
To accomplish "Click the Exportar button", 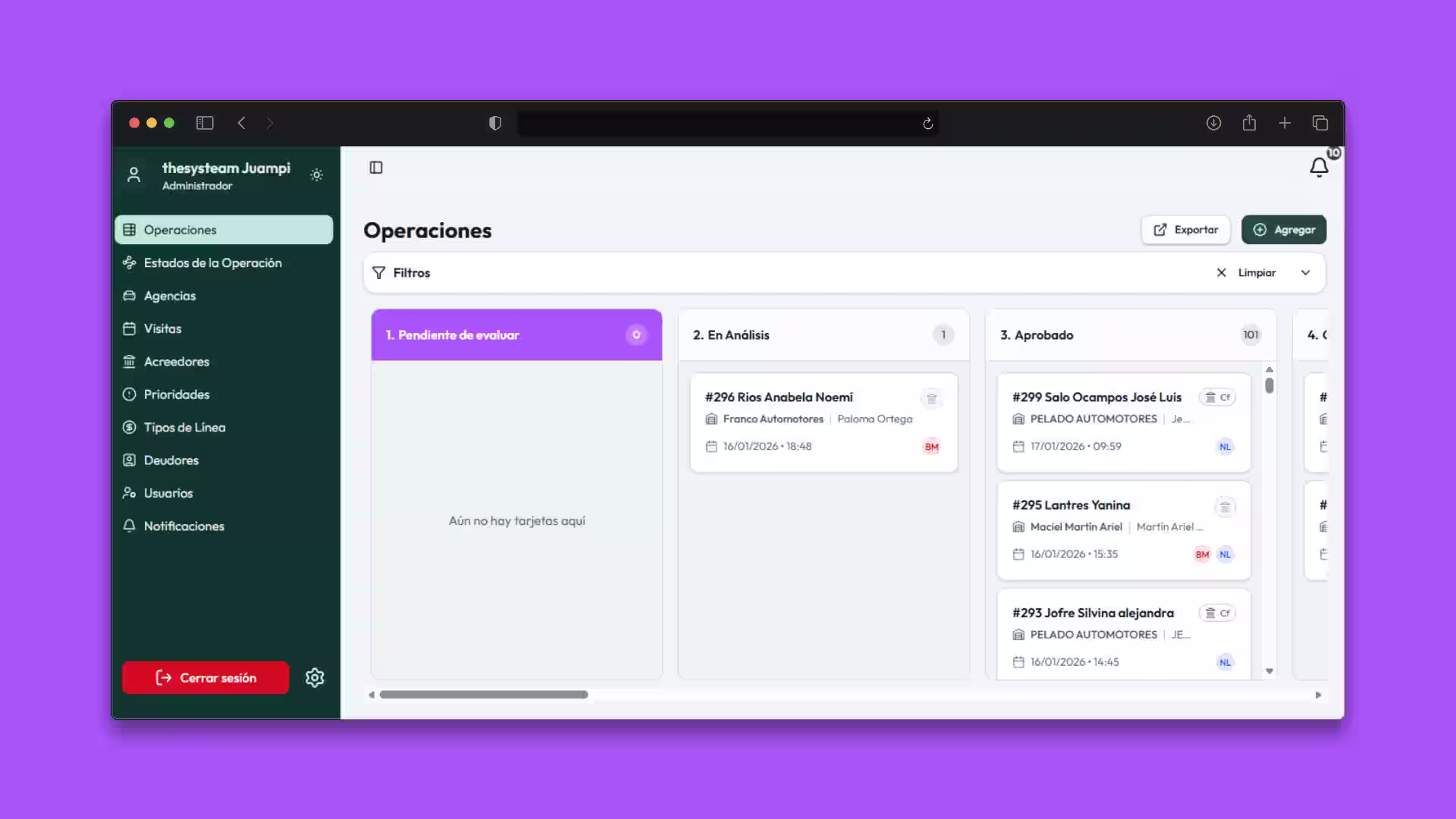I will (x=1185, y=230).
